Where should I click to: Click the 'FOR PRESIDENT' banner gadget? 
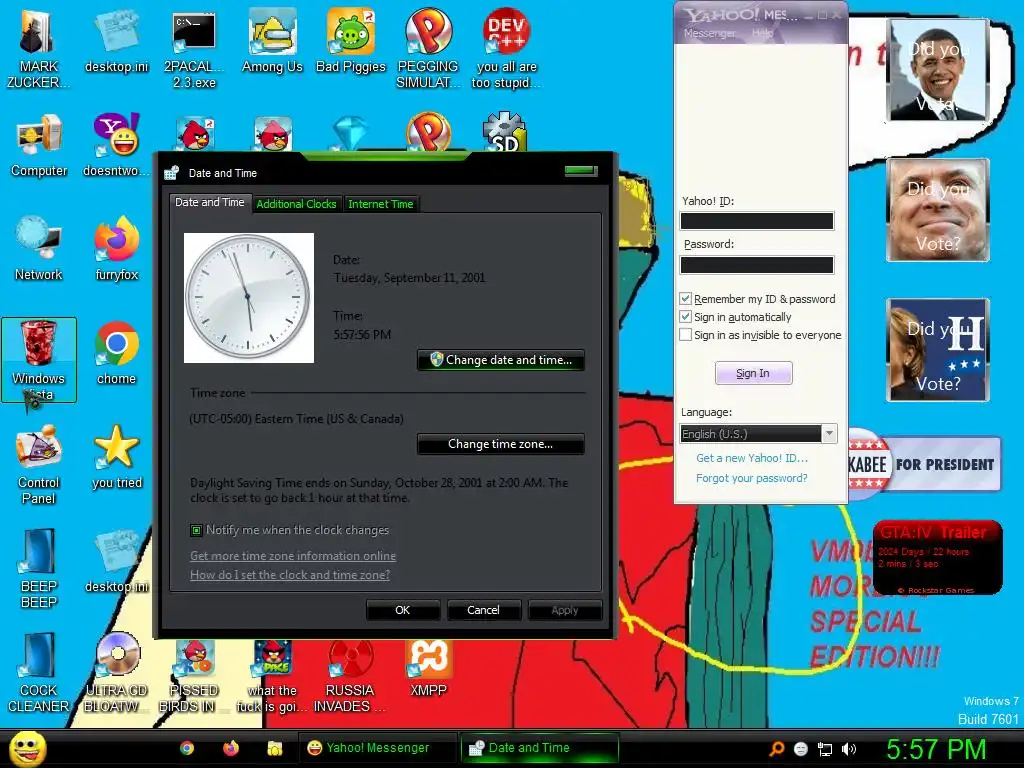click(x=924, y=464)
